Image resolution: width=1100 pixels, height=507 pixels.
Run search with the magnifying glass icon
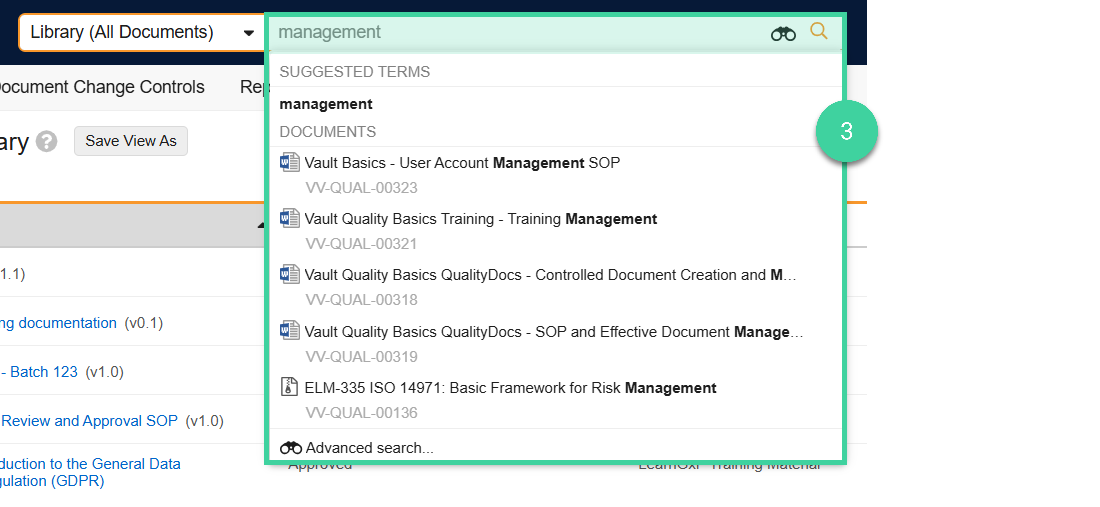819,31
